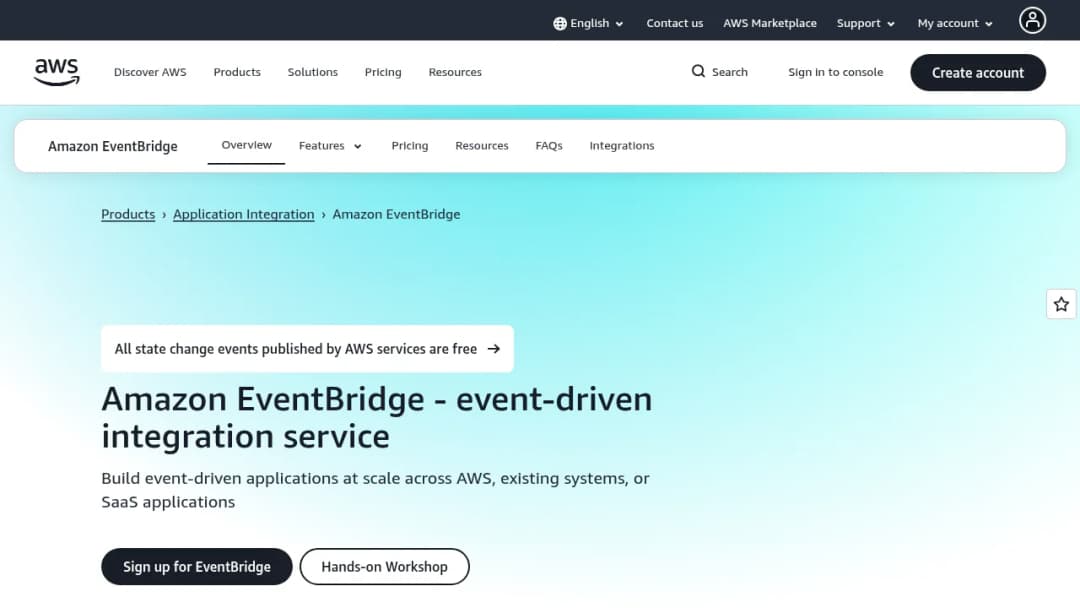The height and width of the screenshot is (608, 1080).
Task: Expand the English language dropdown chevron
Action: (619, 24)
